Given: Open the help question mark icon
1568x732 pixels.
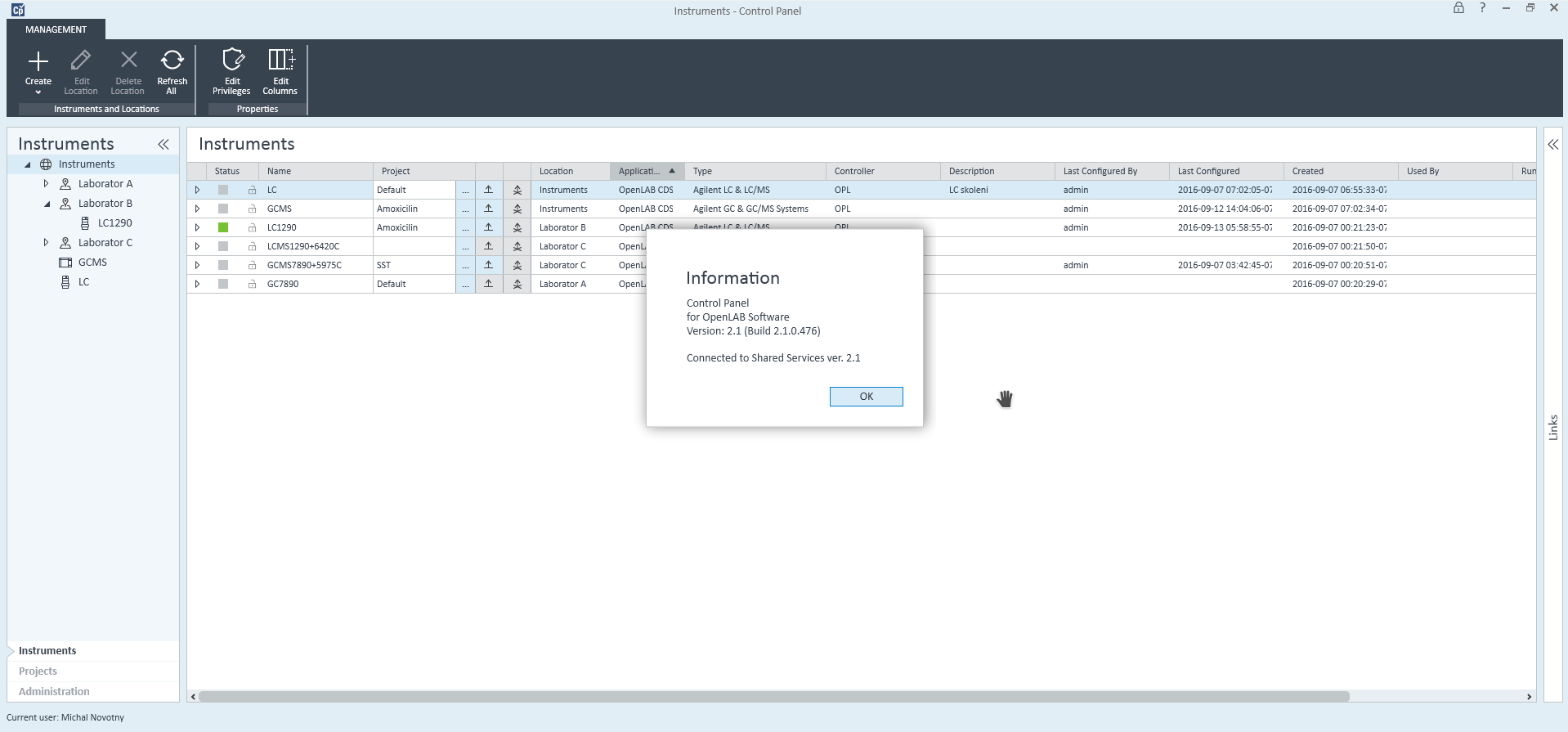Looking at the screenshot, I should [1482, 8].
